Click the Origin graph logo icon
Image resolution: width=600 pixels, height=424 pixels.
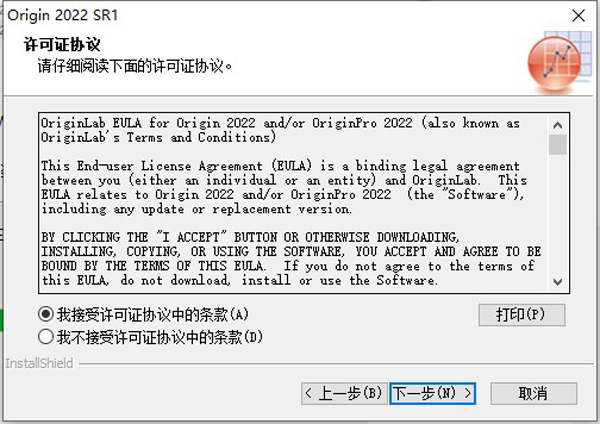[x=559, y=62]
